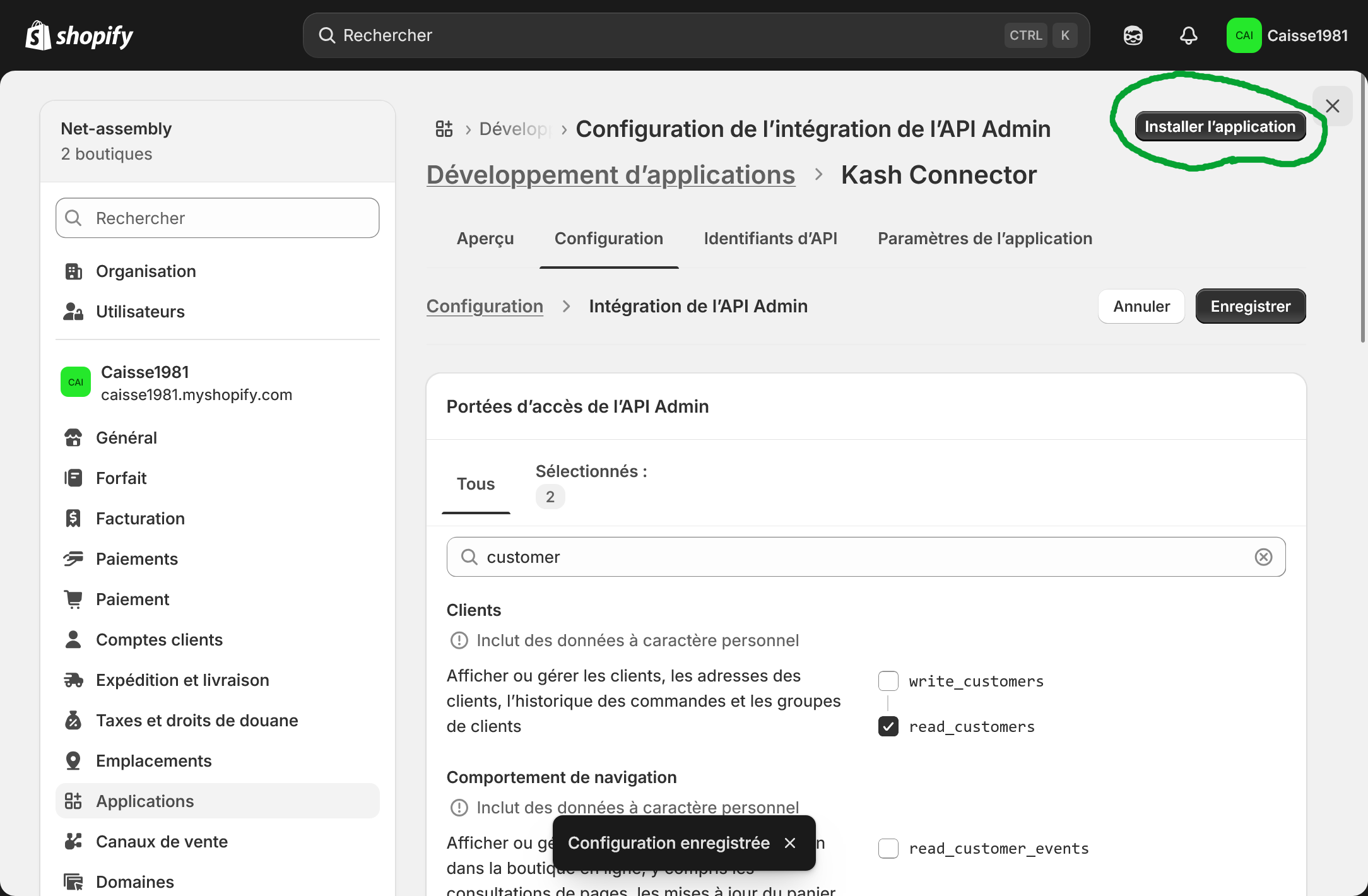Click the Shopify logo
The width and height of the screenshot is (1368, 896).
(79, 35)
